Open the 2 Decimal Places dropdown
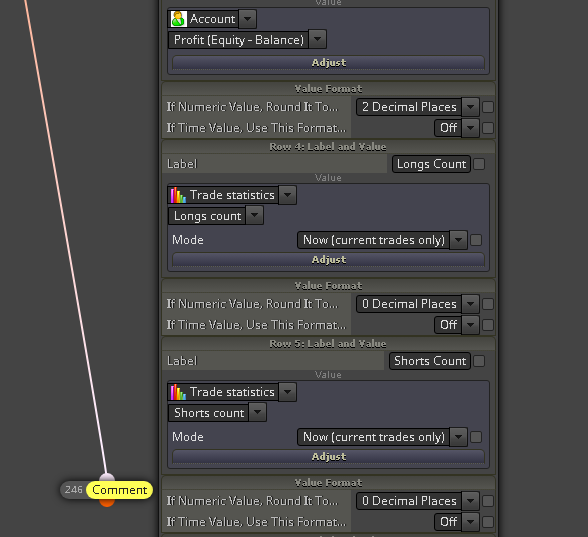The image size is (588, 537). point(470,107)
